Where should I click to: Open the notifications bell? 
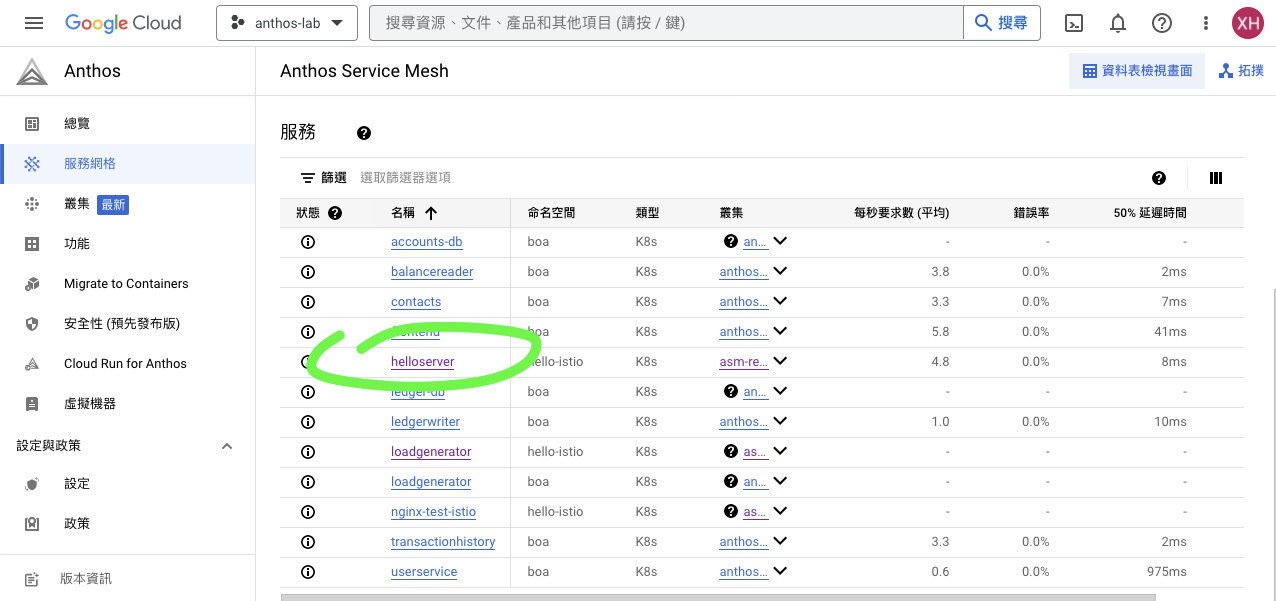point(1118,23)
